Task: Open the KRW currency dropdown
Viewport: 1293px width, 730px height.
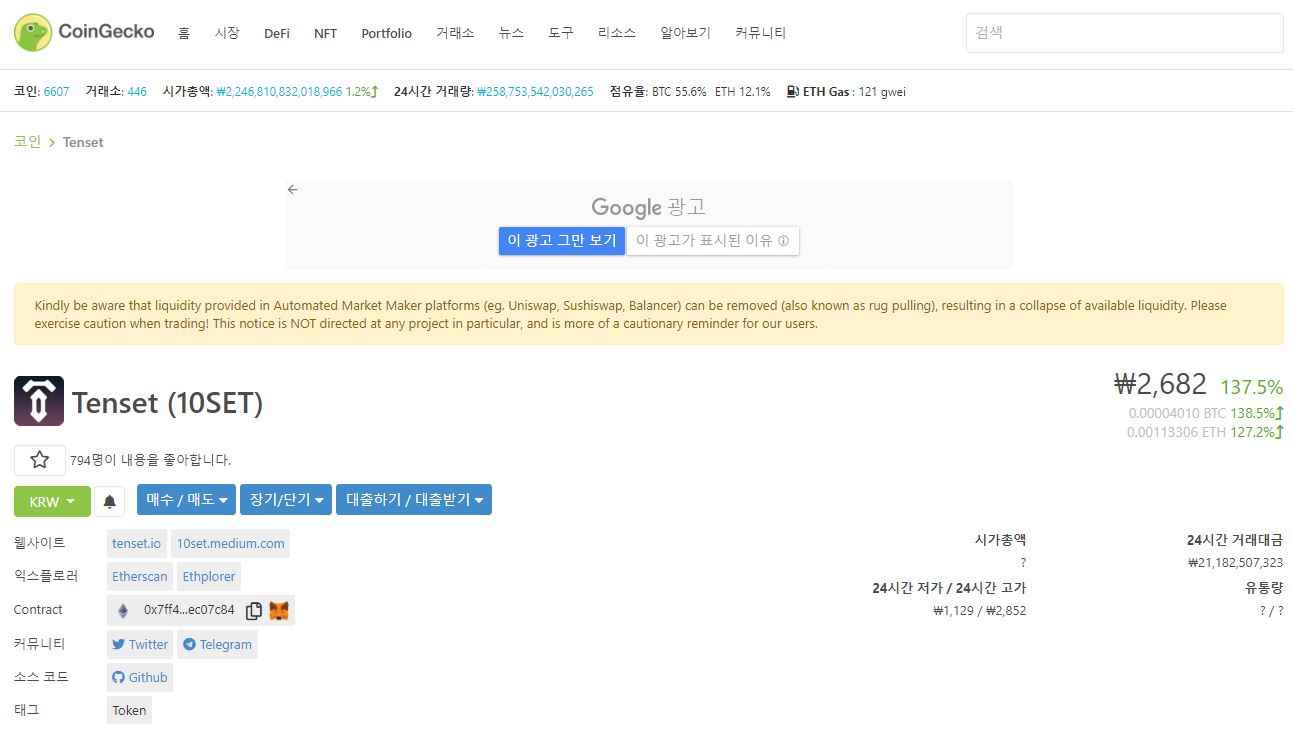Action: tap(52, 502)
